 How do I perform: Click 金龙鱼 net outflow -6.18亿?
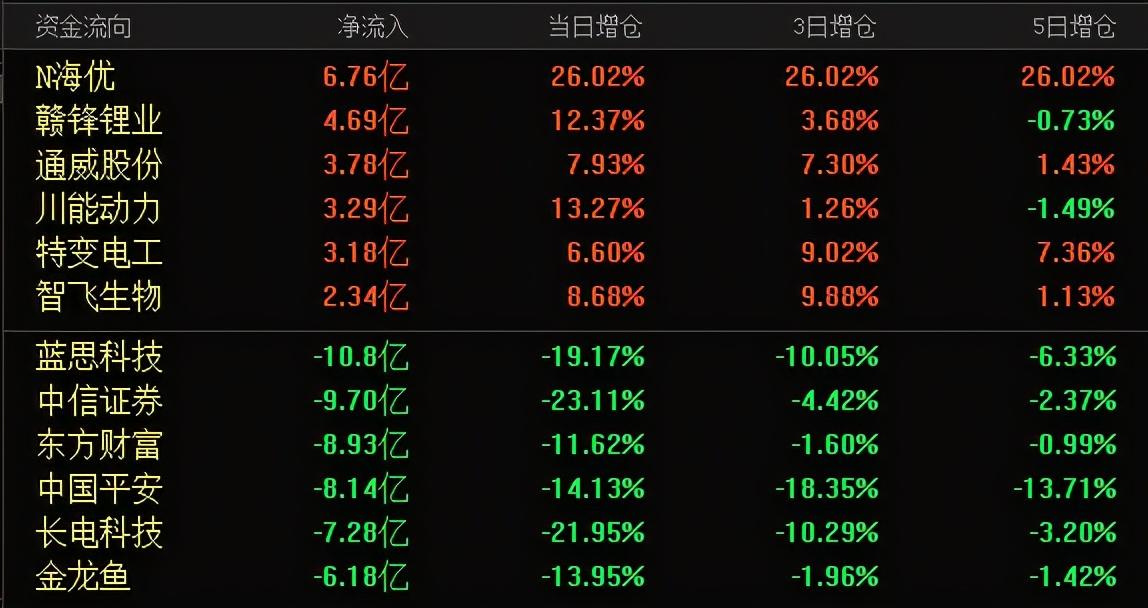tap(360, 577)
